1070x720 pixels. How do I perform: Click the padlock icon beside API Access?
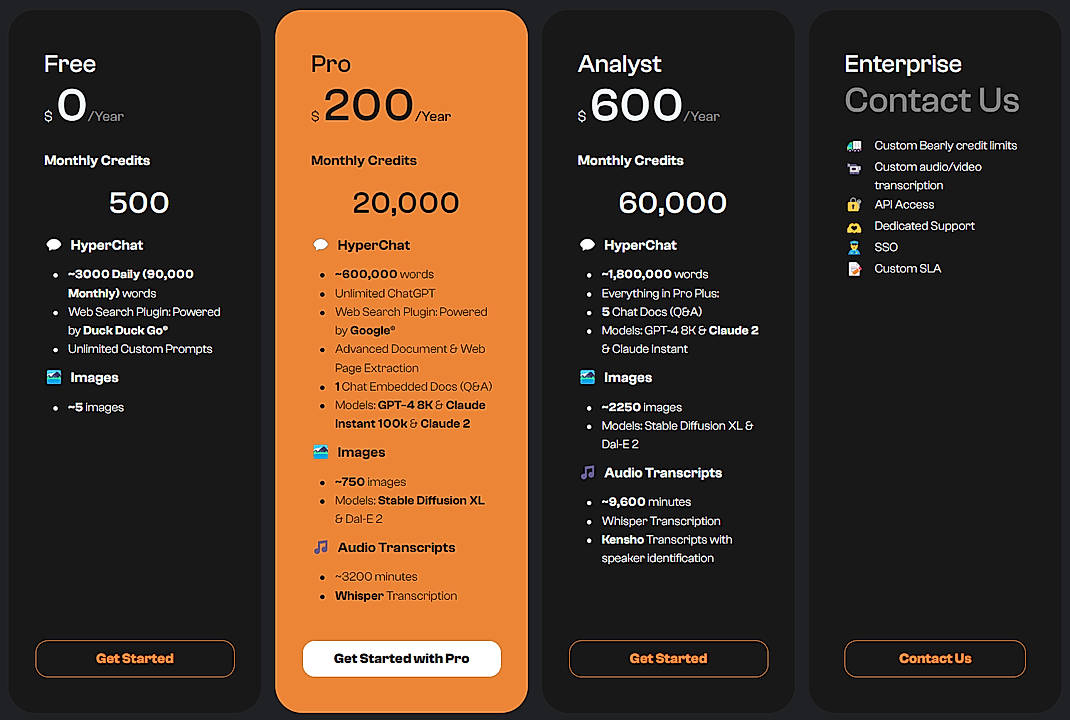(856, 204)
